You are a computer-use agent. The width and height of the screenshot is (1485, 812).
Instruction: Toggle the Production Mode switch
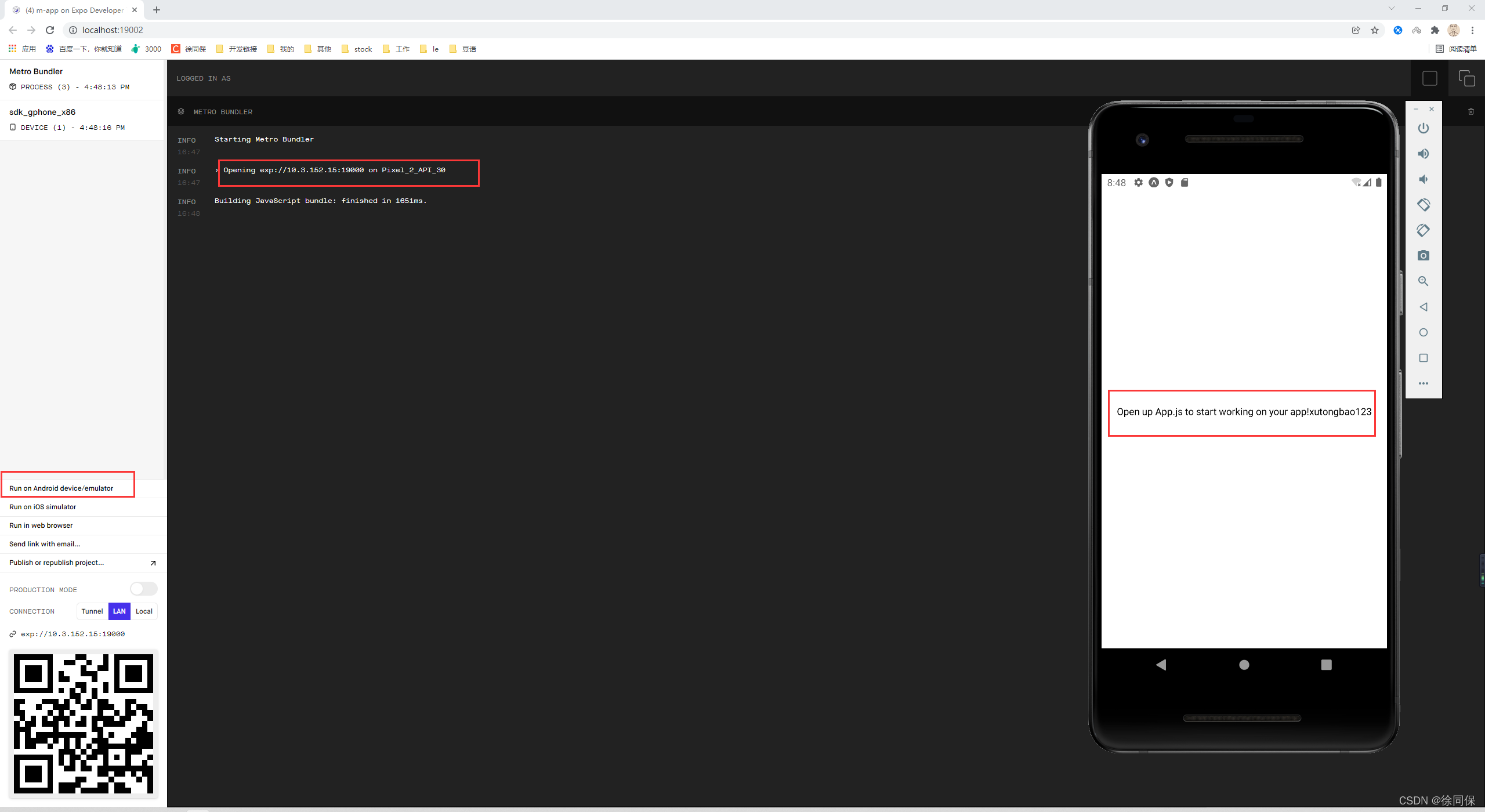click(x=143, y=588)
